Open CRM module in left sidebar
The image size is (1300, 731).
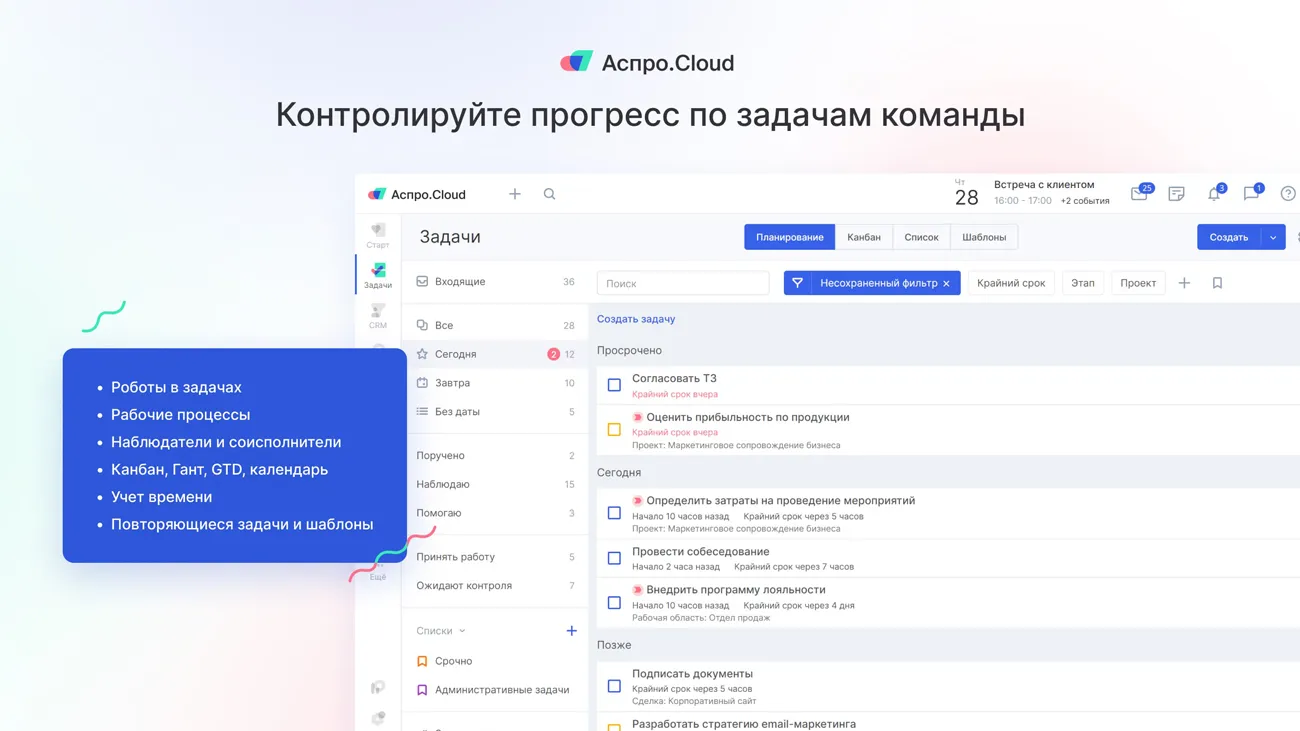[x=378, y=315]
